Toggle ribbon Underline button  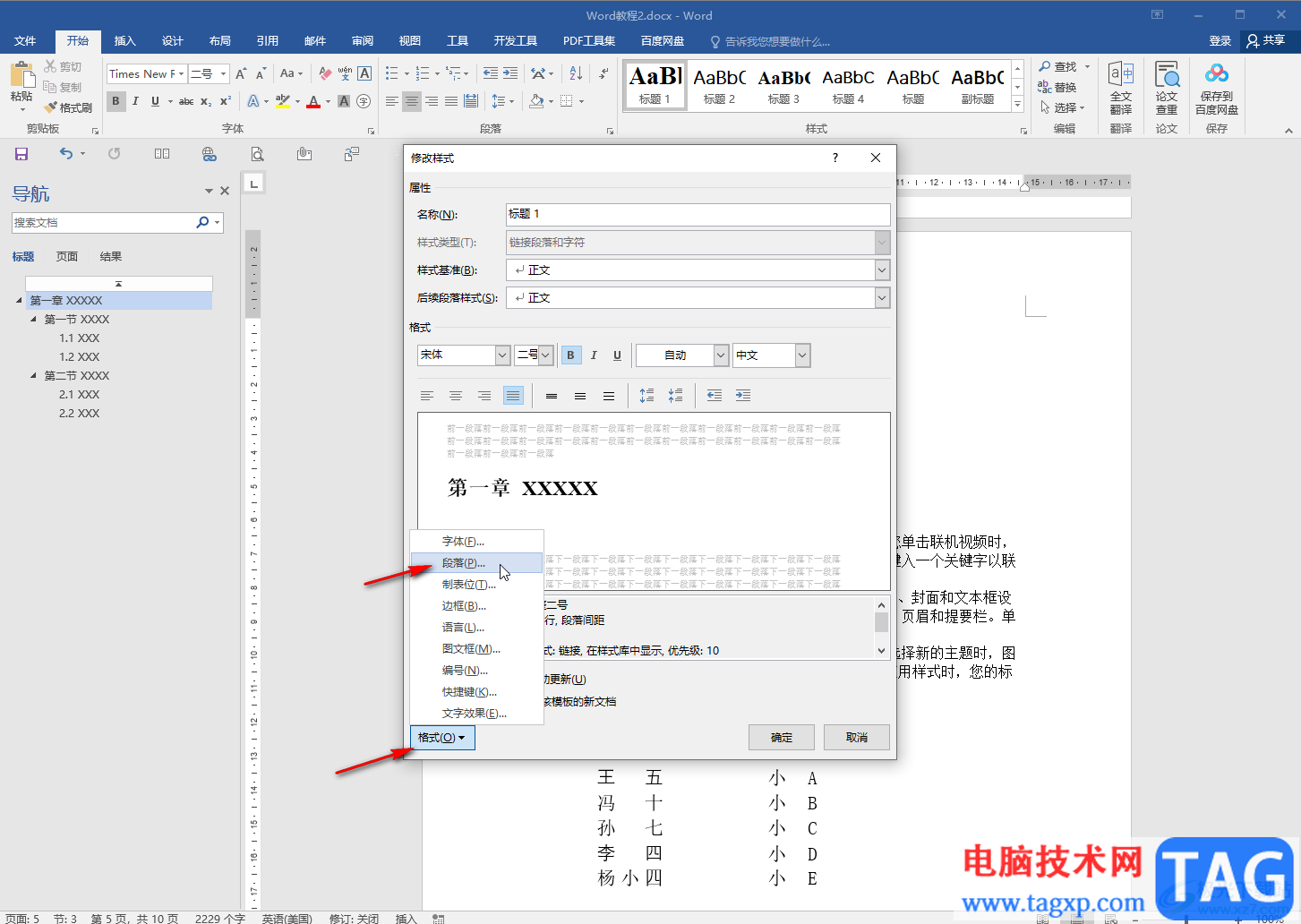[x=155, y=101]
